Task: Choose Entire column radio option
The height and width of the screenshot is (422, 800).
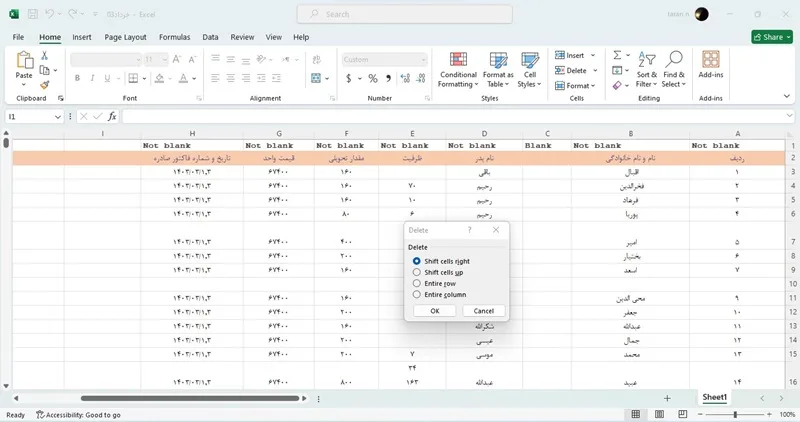Action: click(x=417, y=294)
